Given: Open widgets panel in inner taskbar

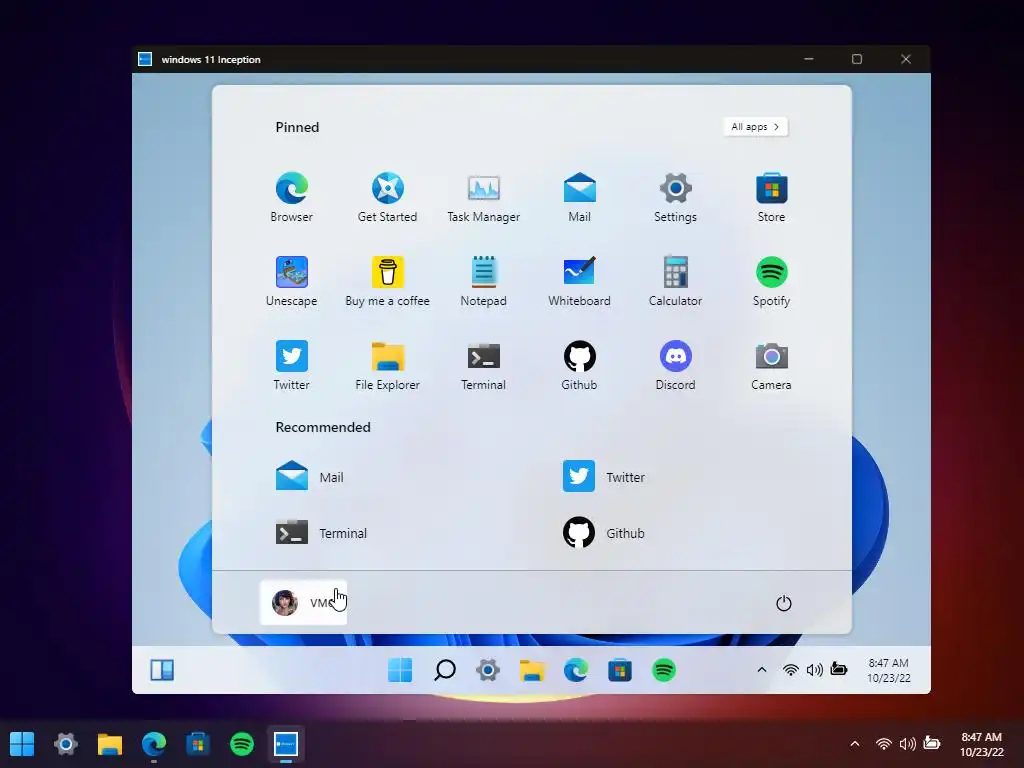Looking at the screenshot, I should tap(162, 670).
